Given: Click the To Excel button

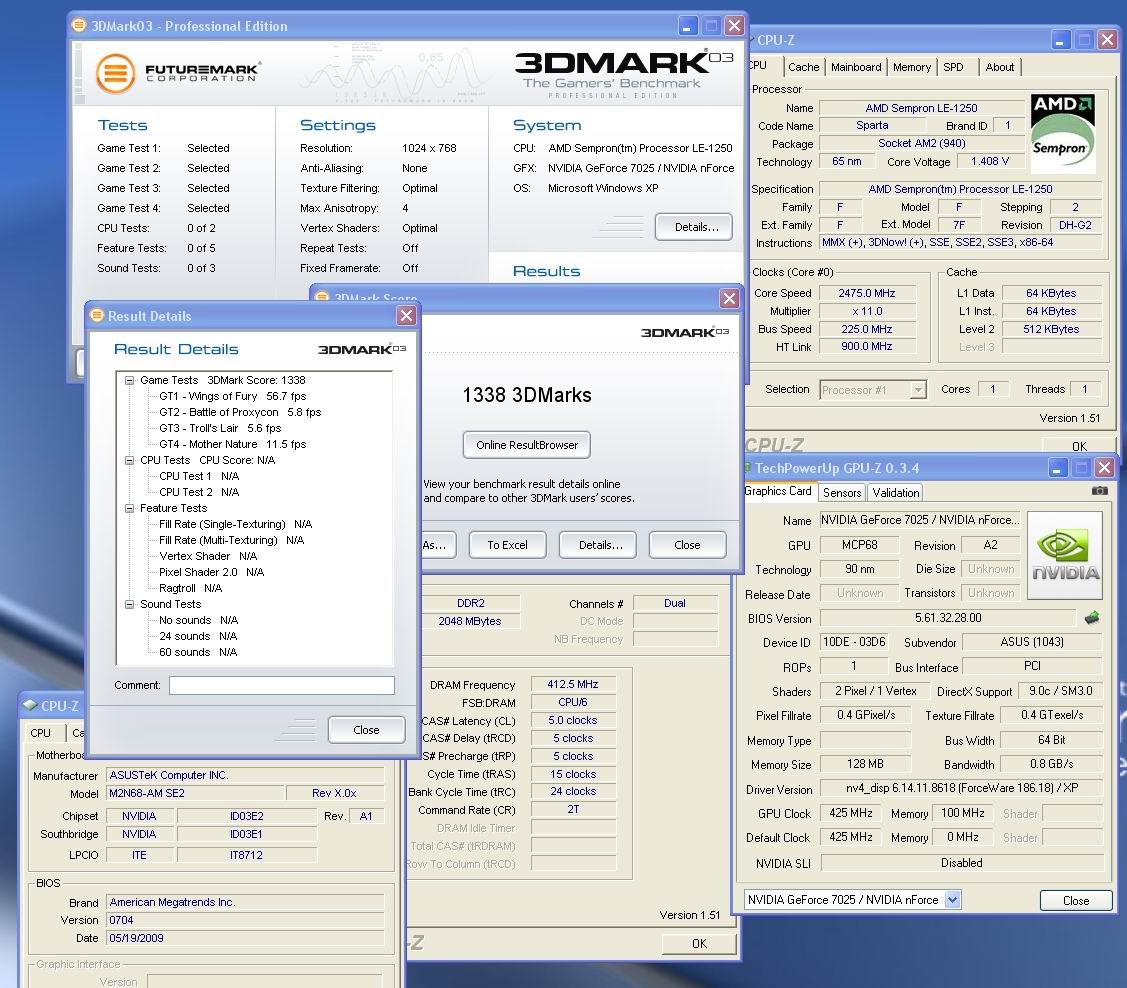Looking at the screenshot, I should pos(507,545).
